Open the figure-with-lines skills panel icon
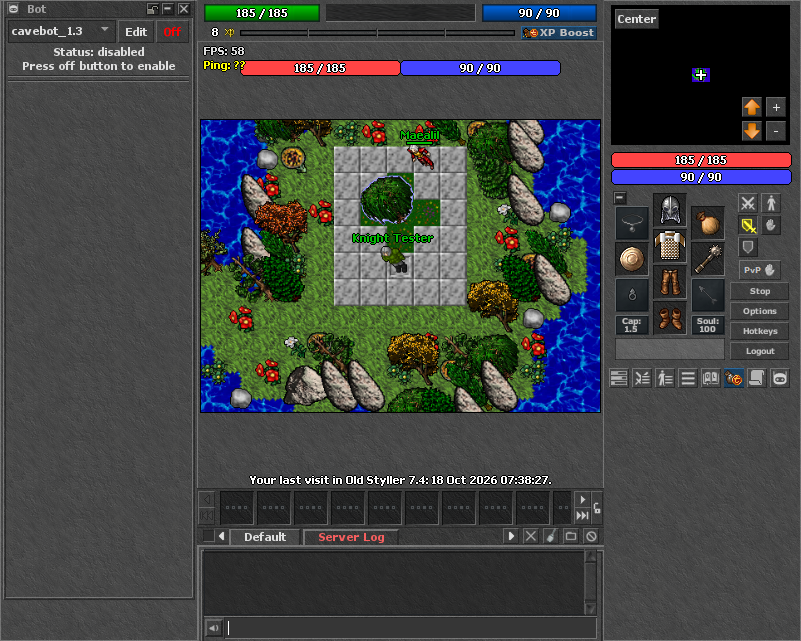The height and width of the screenshot is (641, 801). point(665,378)
